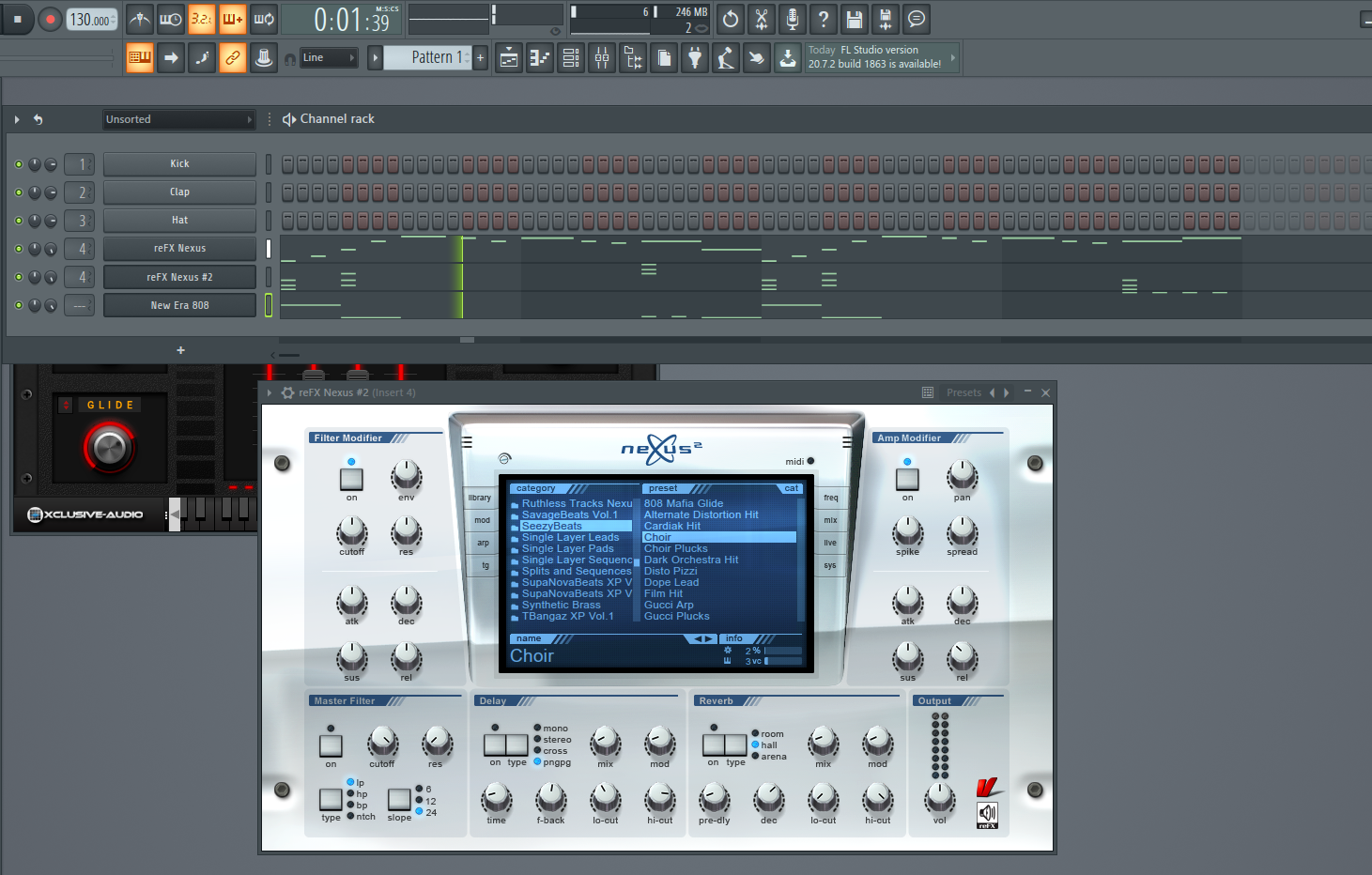Viewport: 1372px width, 875px height.
Task: Open the channel rack view icon
Action: [x=571, y=58]
